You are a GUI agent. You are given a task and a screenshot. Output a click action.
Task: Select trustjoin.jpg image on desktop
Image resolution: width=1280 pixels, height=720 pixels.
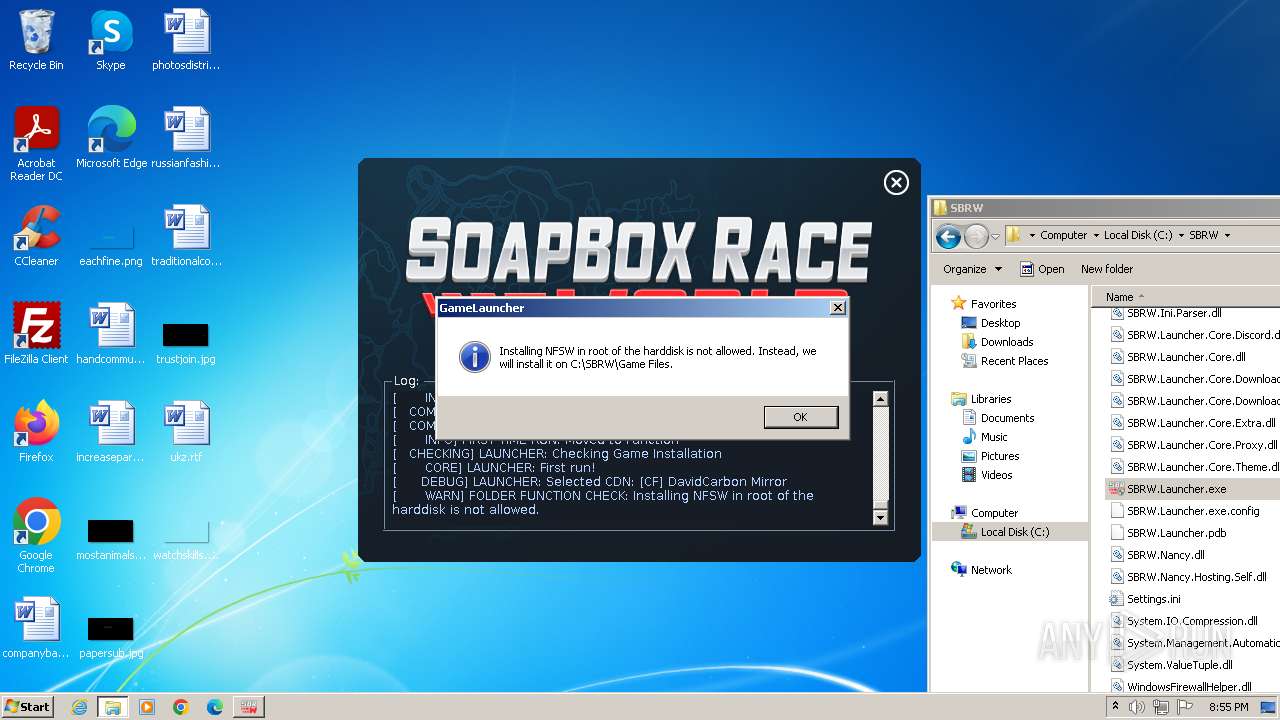point(186,343)
